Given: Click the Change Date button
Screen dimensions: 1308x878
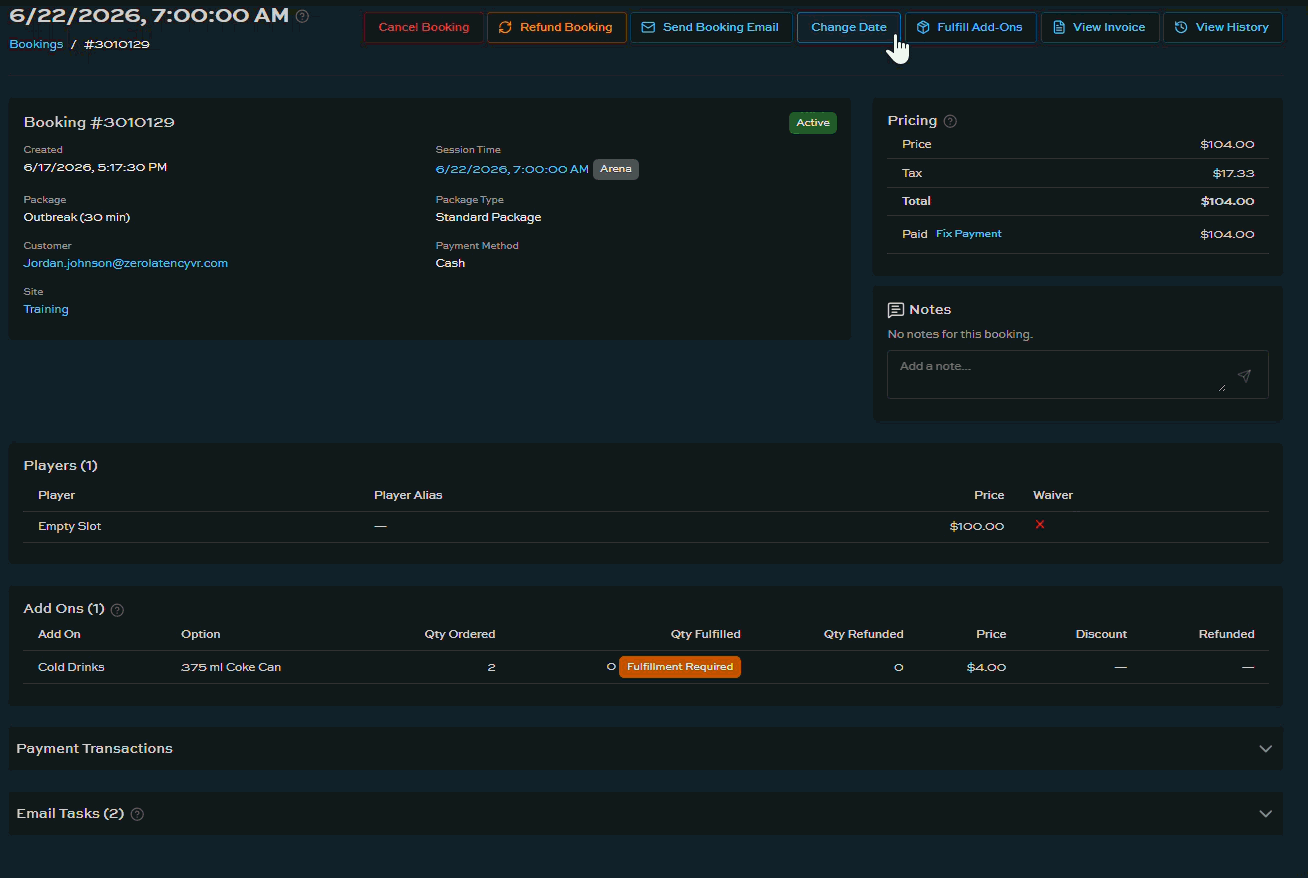Looking at the screenshot, I should (x=849, y=27).
